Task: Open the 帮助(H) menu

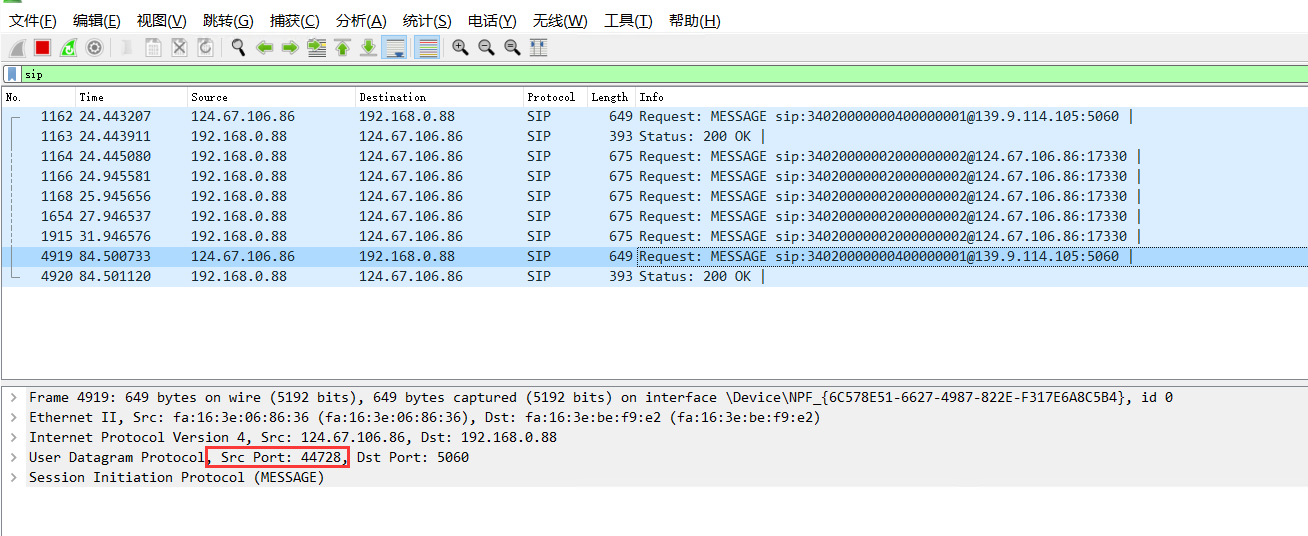Action: (694, 21)
